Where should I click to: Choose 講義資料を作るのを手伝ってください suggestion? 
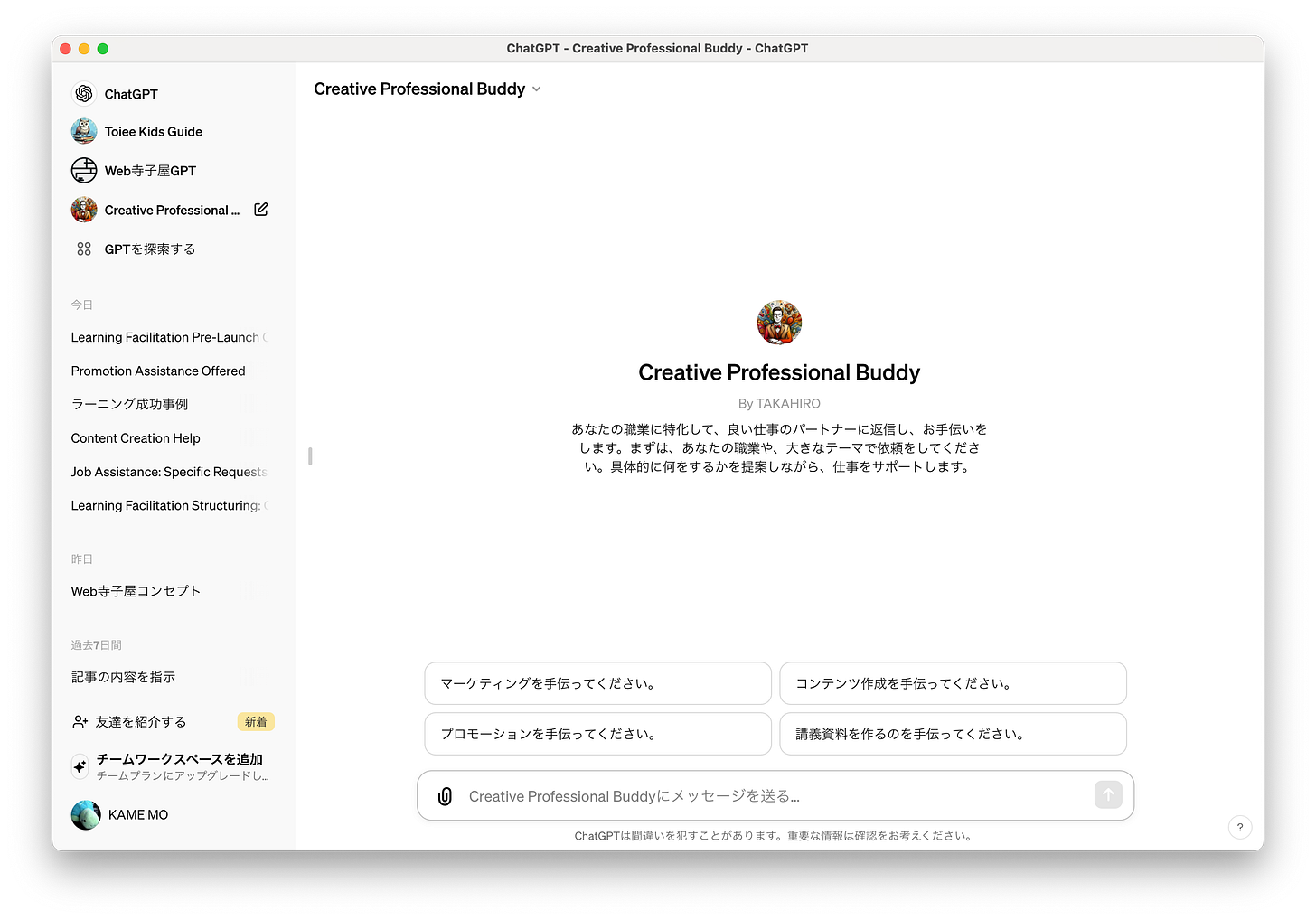coord(953,734)
